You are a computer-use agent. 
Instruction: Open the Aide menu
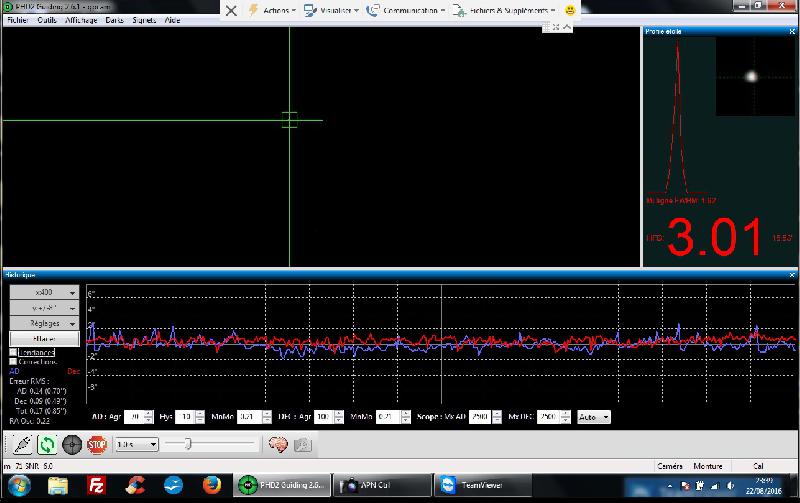172,20
